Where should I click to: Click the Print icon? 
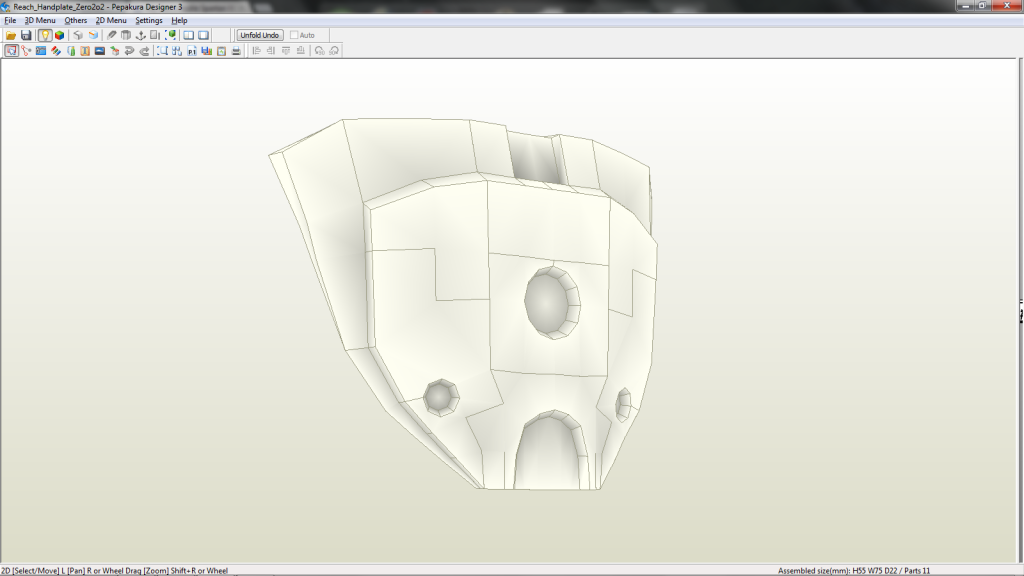click(x=236, y=51)
